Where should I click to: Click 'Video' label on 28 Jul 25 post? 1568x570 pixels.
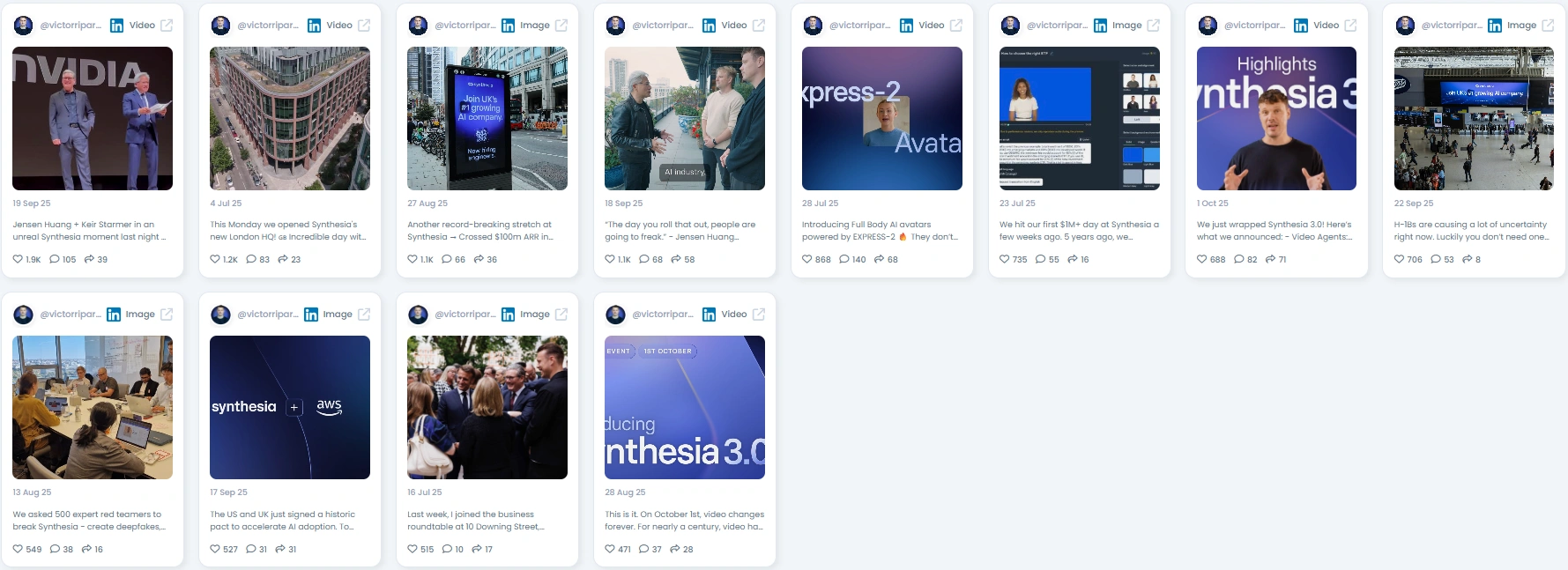coord(932,26)
